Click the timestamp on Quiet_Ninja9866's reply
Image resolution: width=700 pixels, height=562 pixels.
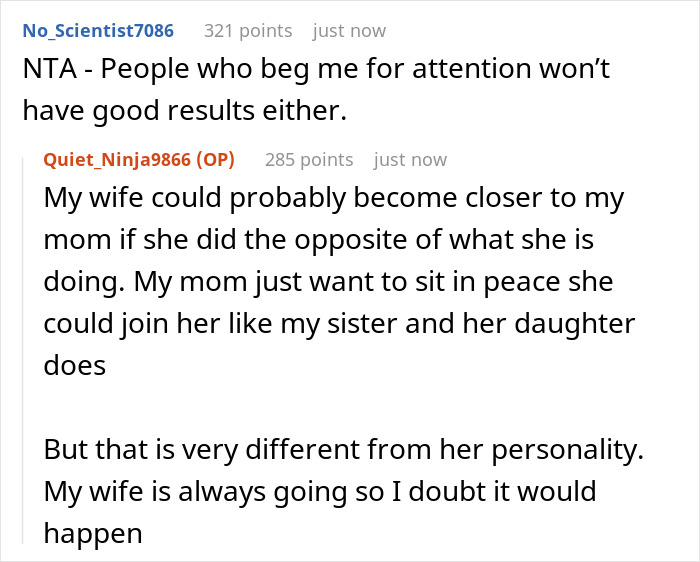click(410, 160)
